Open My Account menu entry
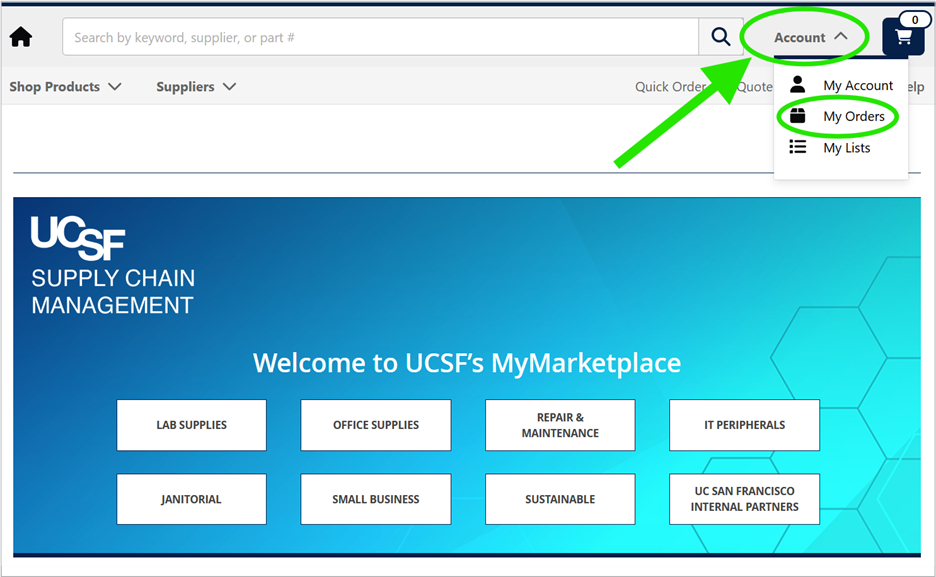Viewport: 936px width, 577px height. pyautogui.click(x=858, y=85)
